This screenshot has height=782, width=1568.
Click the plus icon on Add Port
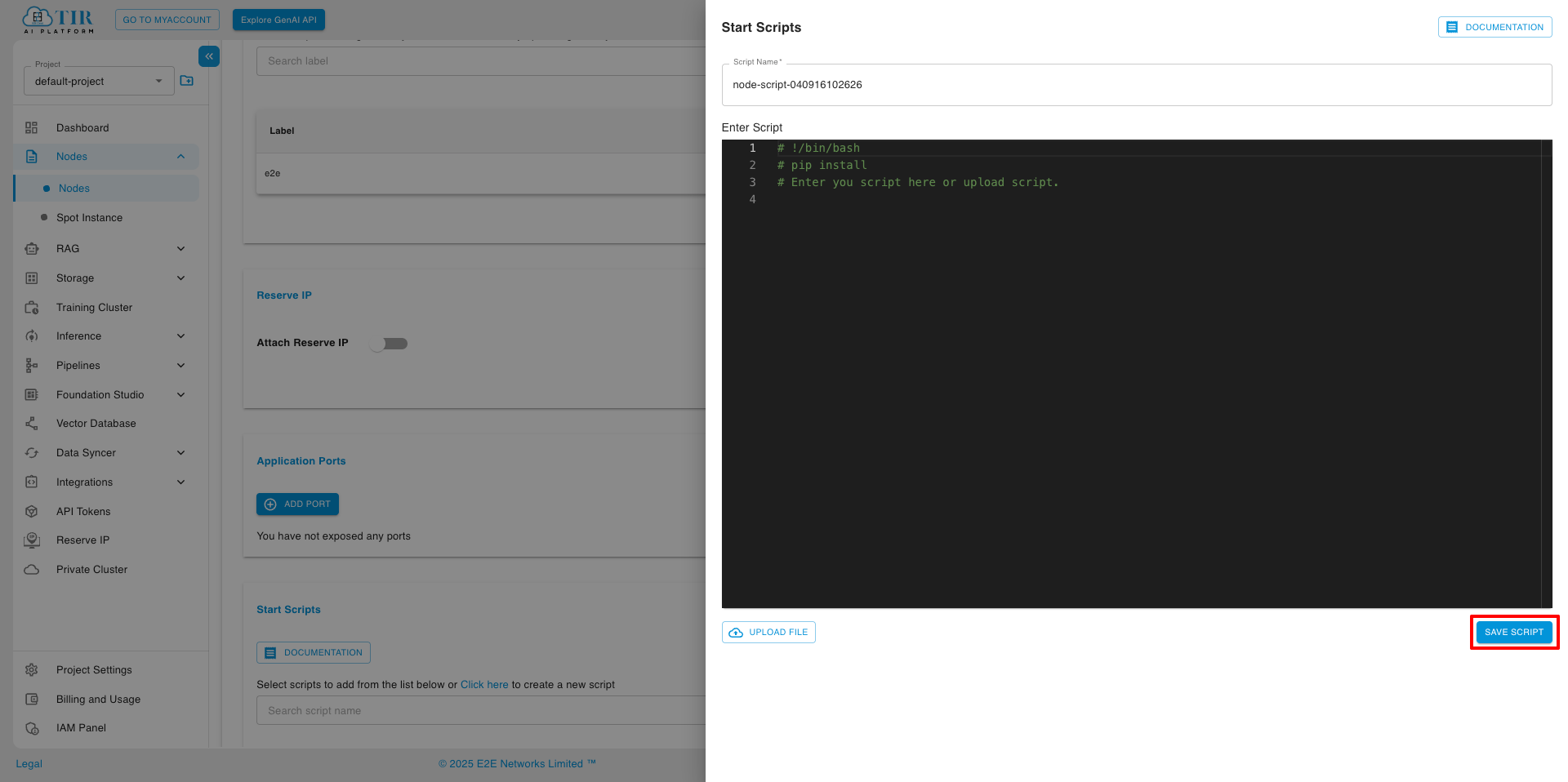click(x=270, y=504)
